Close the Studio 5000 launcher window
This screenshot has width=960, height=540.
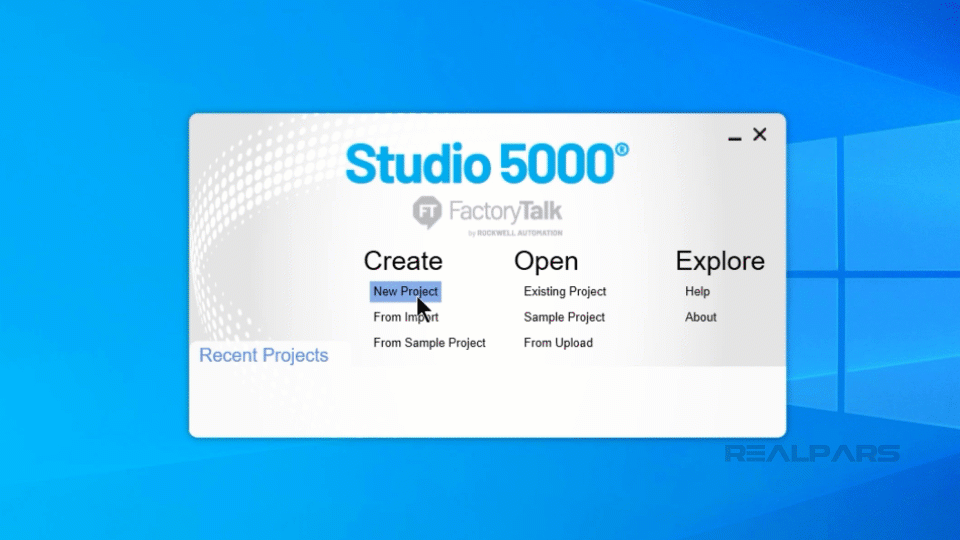(760, 135)
